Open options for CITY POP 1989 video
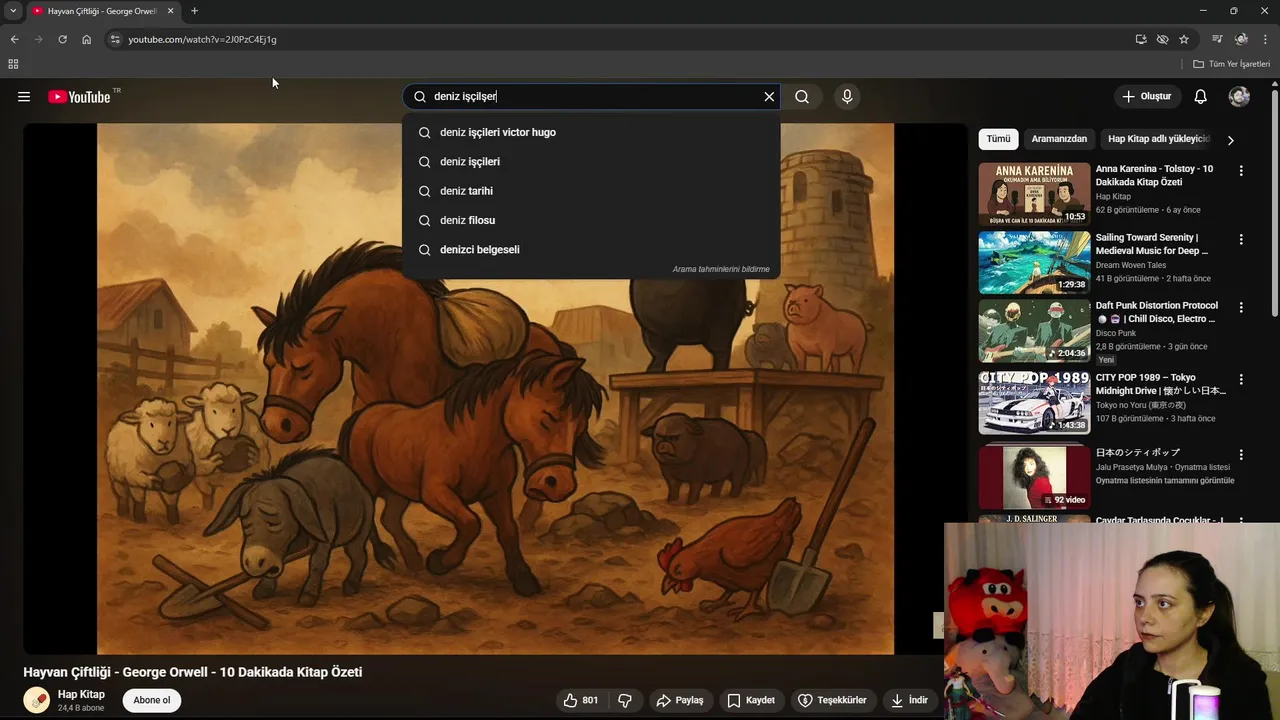1280x720 pixels. tap(1241, 380)
